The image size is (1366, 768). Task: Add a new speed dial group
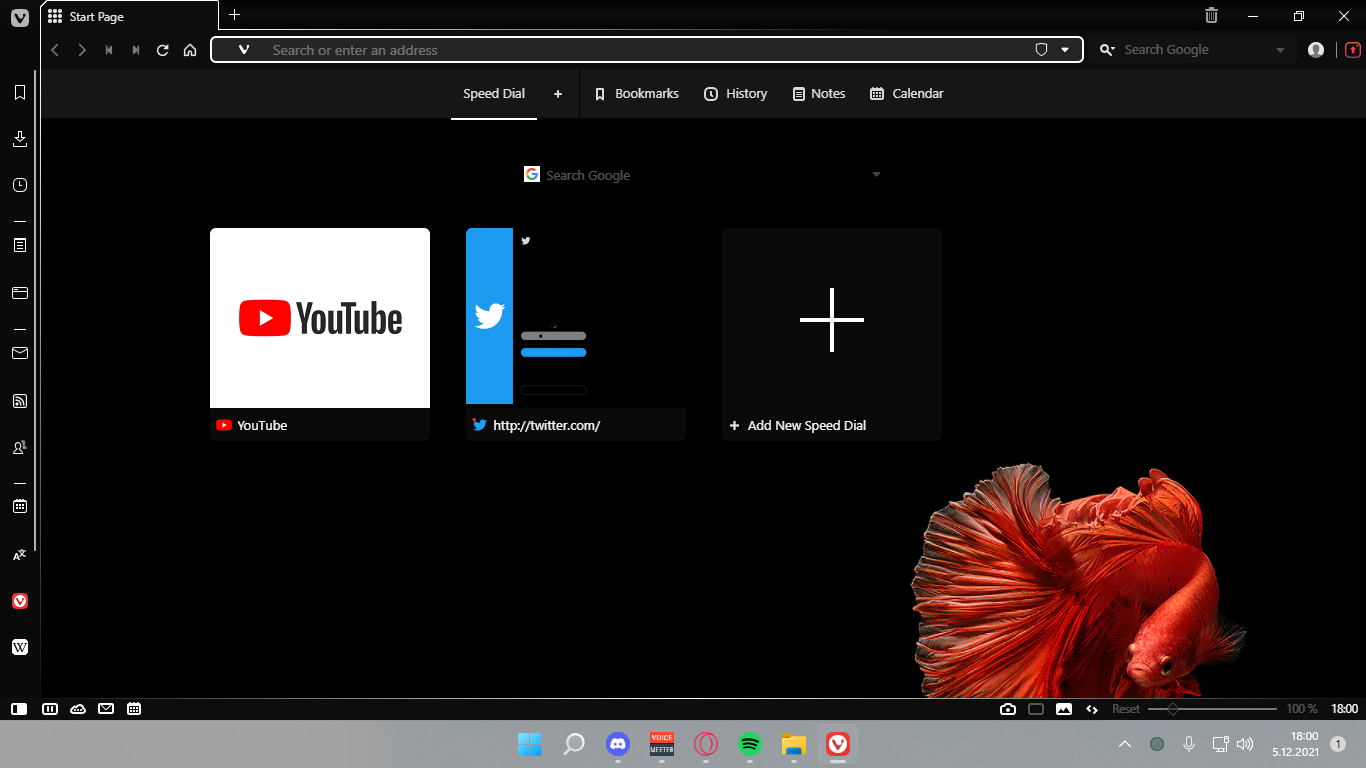[558, 94]
